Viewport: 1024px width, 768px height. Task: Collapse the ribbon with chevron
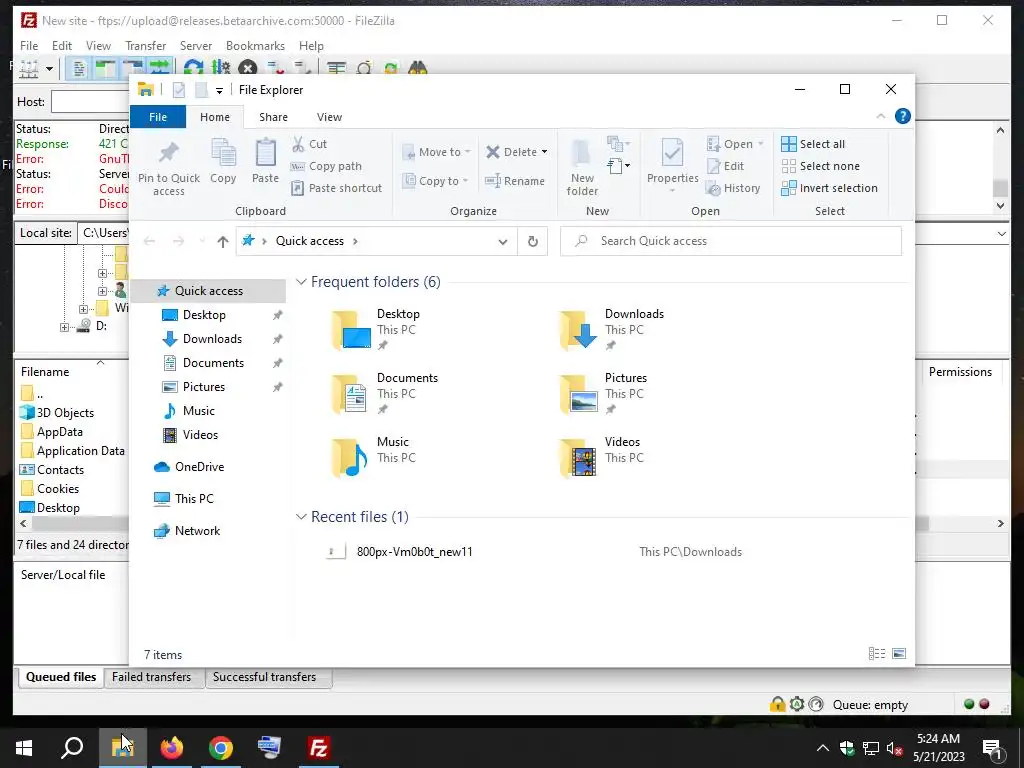tap(880, 116)
